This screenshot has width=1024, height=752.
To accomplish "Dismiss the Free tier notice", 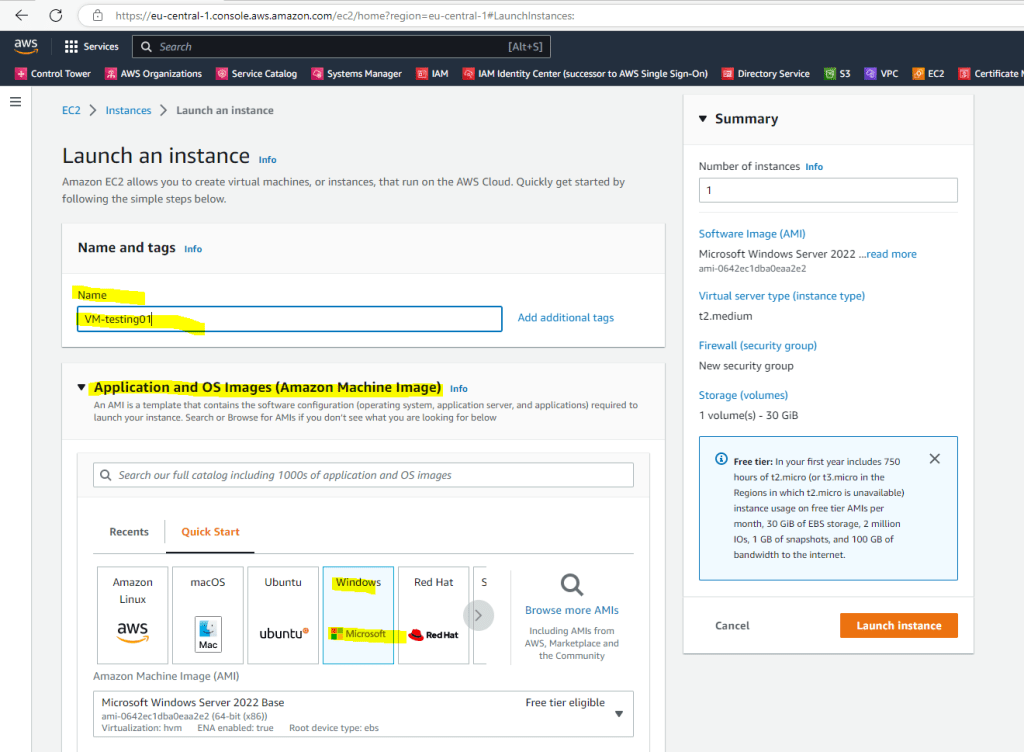I will coord(935,459).
